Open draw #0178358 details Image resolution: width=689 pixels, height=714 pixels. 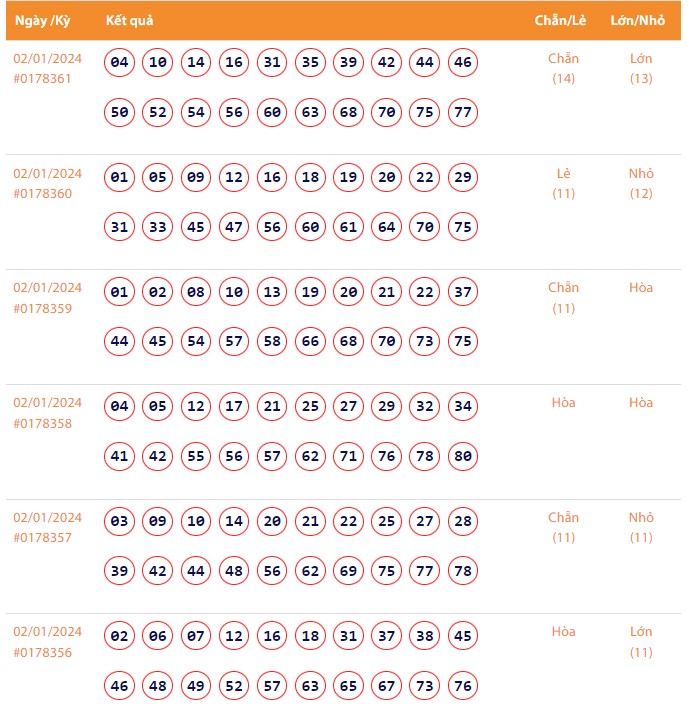pyautogui.click(x=42, y=423)
